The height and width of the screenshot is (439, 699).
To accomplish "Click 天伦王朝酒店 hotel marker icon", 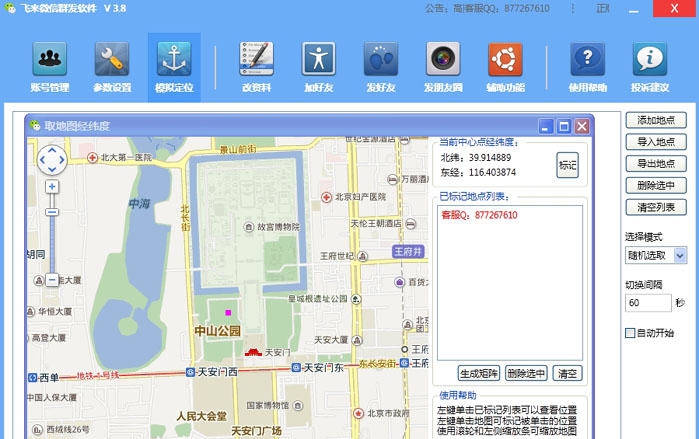I will (411, 224).
